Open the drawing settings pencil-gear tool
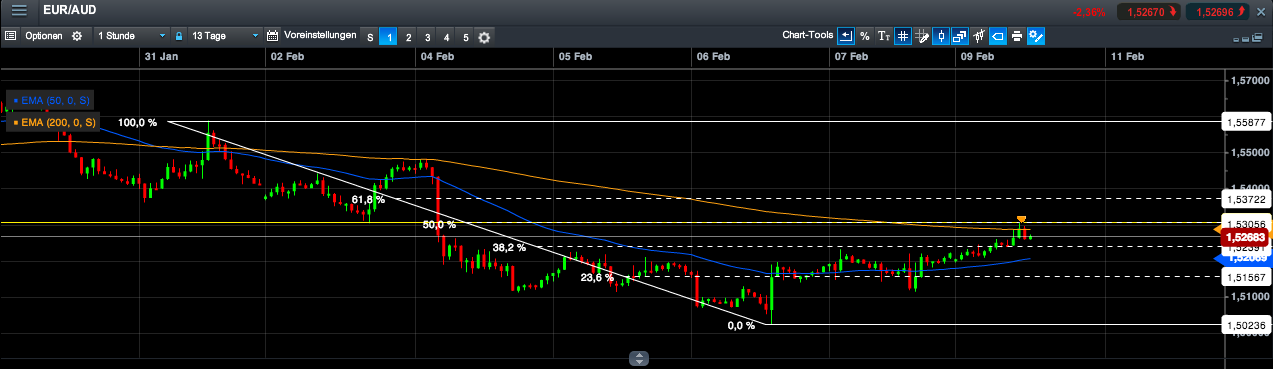 (x=1036, y=36)
